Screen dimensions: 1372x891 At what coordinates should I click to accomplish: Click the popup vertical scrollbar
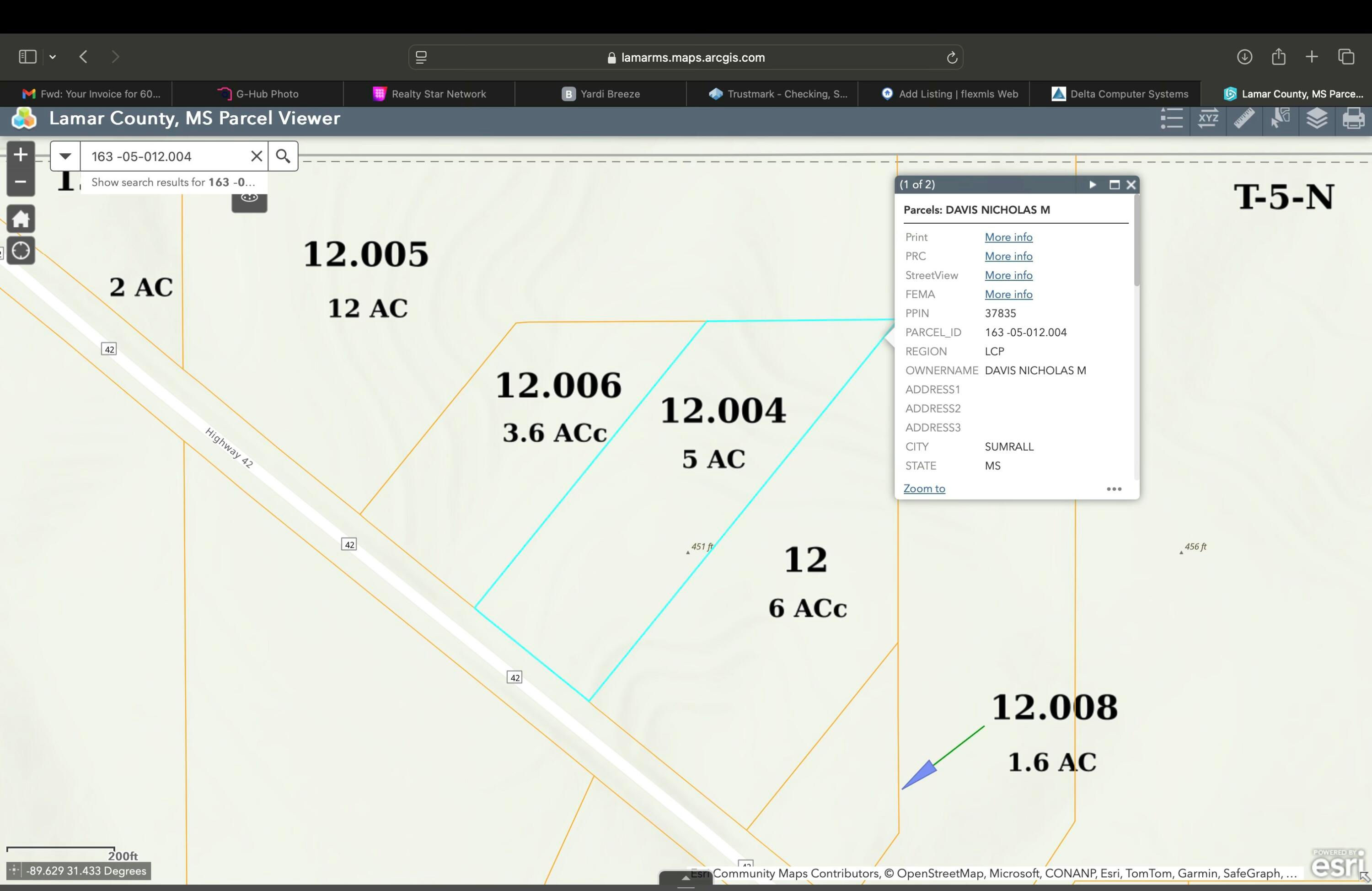[x=1137, y=240]
